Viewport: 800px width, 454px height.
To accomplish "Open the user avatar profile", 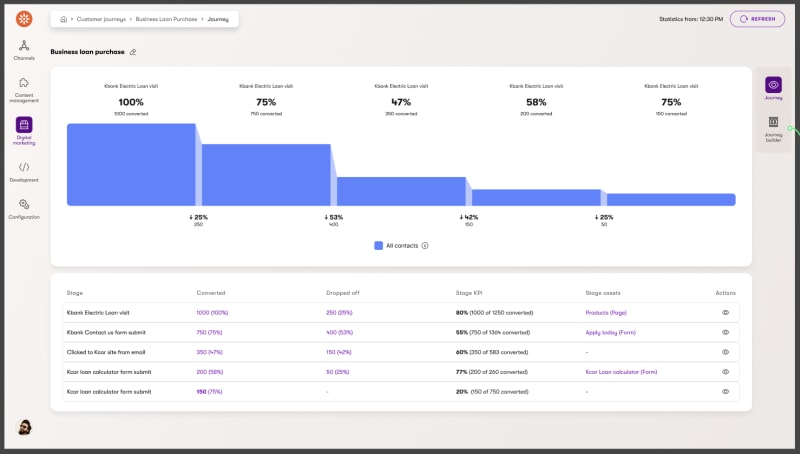I will click(x=24, y=427).
